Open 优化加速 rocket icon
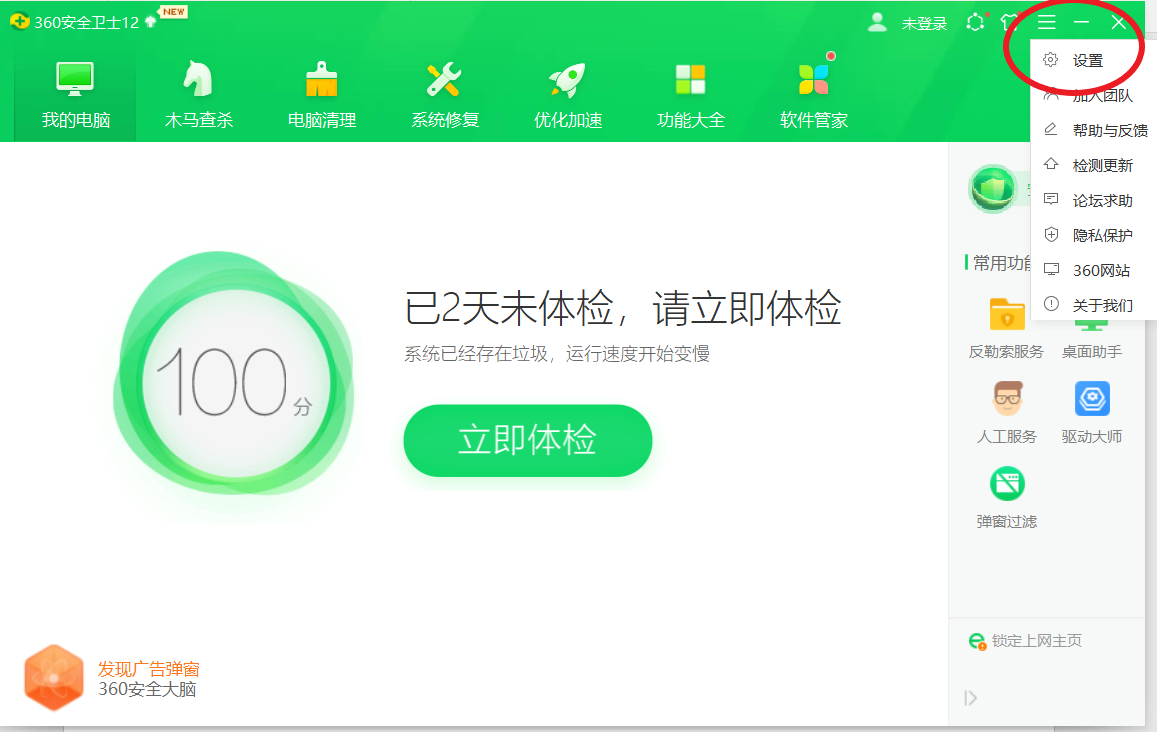Image resolution: width=1157 pixels, height=732 pixels. [568, 95]
